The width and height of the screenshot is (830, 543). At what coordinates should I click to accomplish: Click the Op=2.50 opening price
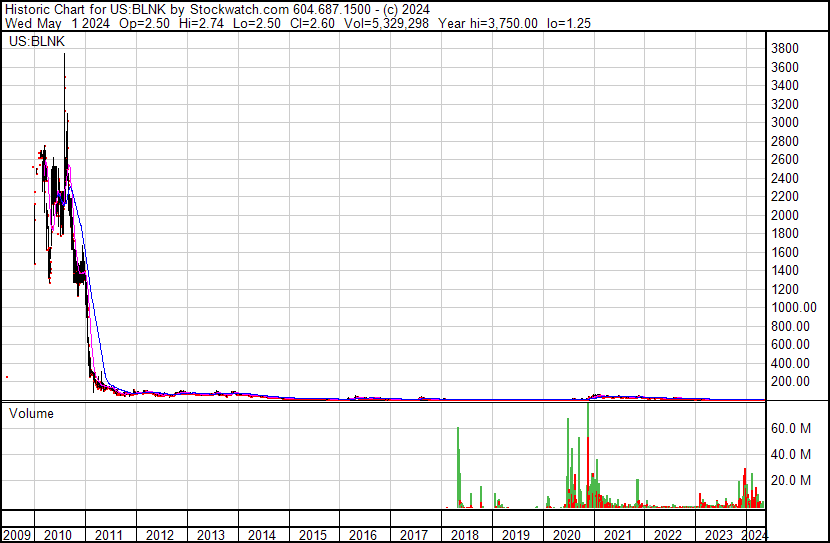[145, 23]
